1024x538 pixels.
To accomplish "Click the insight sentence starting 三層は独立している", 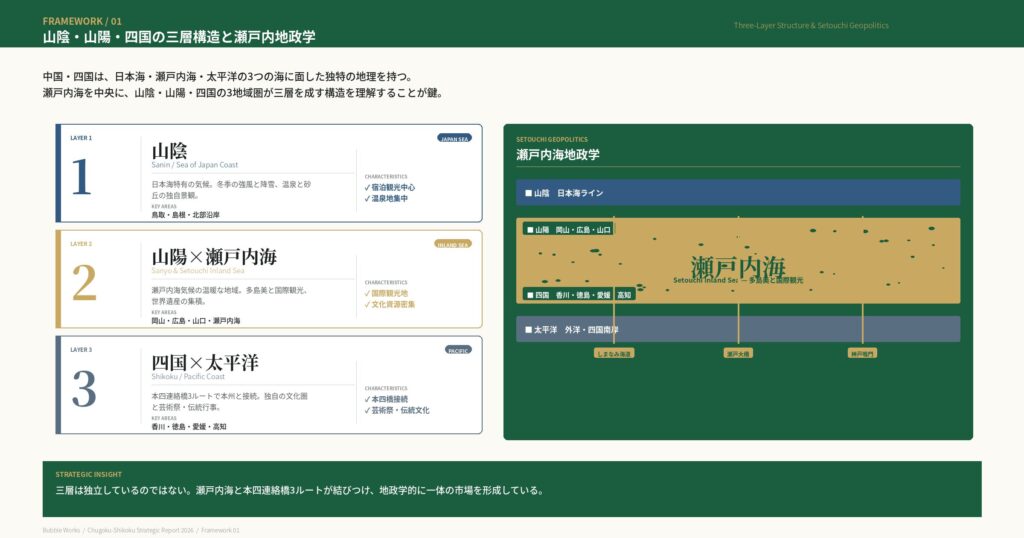I will pos(300,490).
